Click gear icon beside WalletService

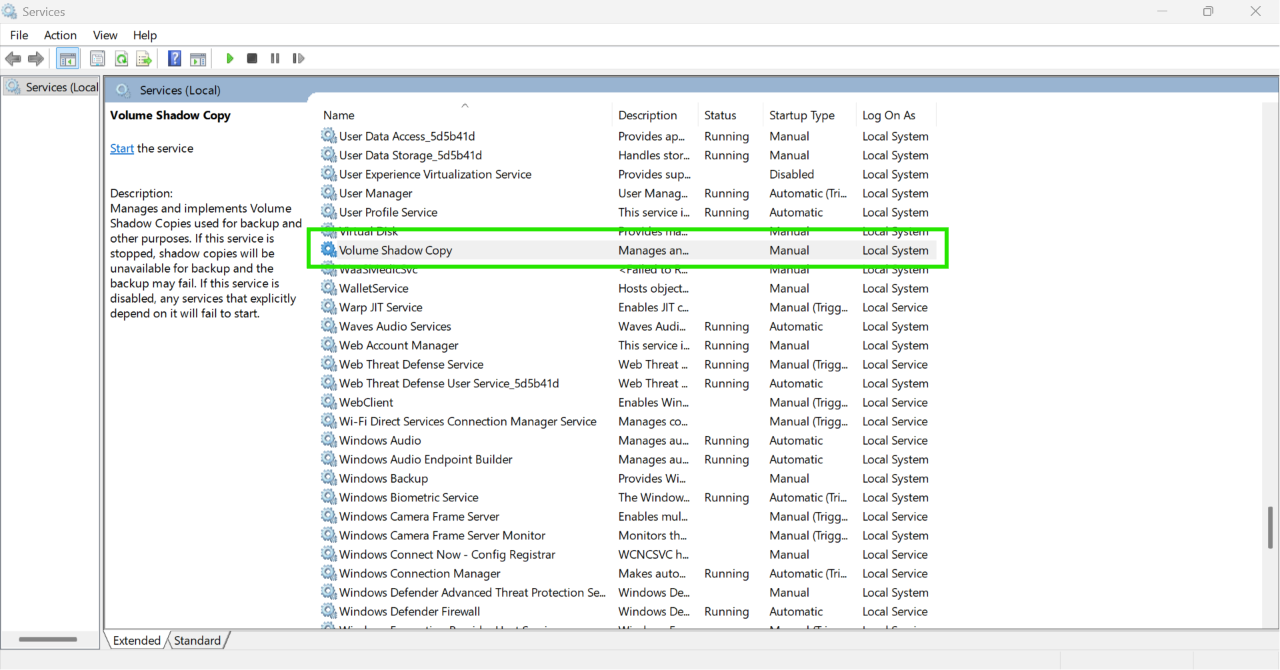pos(328,288)
